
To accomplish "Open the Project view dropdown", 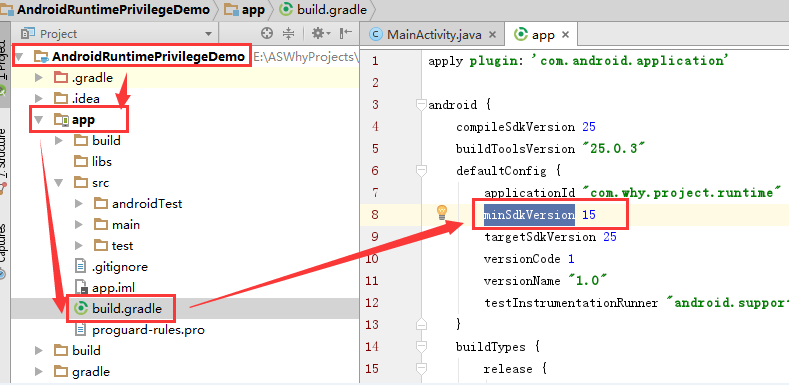I will [208, 34].
